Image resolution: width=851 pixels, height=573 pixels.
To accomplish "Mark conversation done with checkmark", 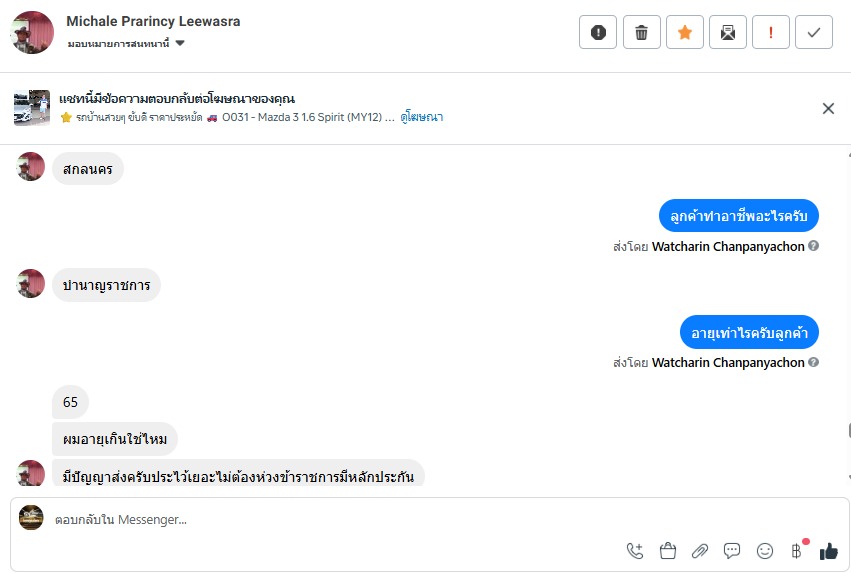I will click(x=814, y=32).
